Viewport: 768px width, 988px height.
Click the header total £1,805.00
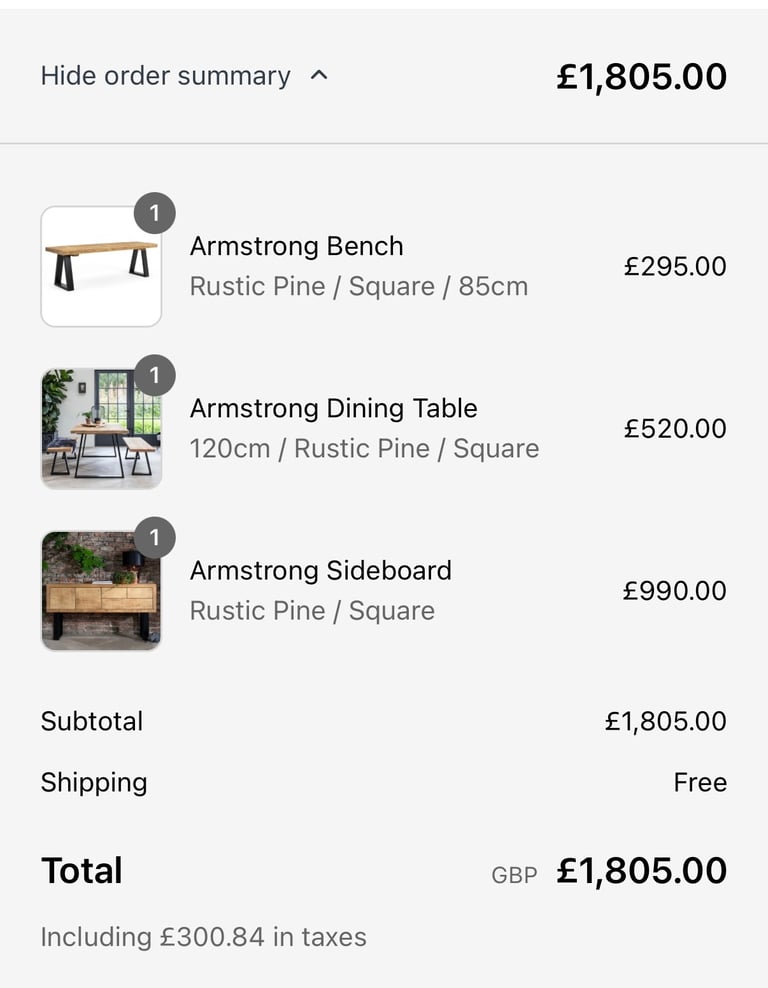click(x=641, y=76)
